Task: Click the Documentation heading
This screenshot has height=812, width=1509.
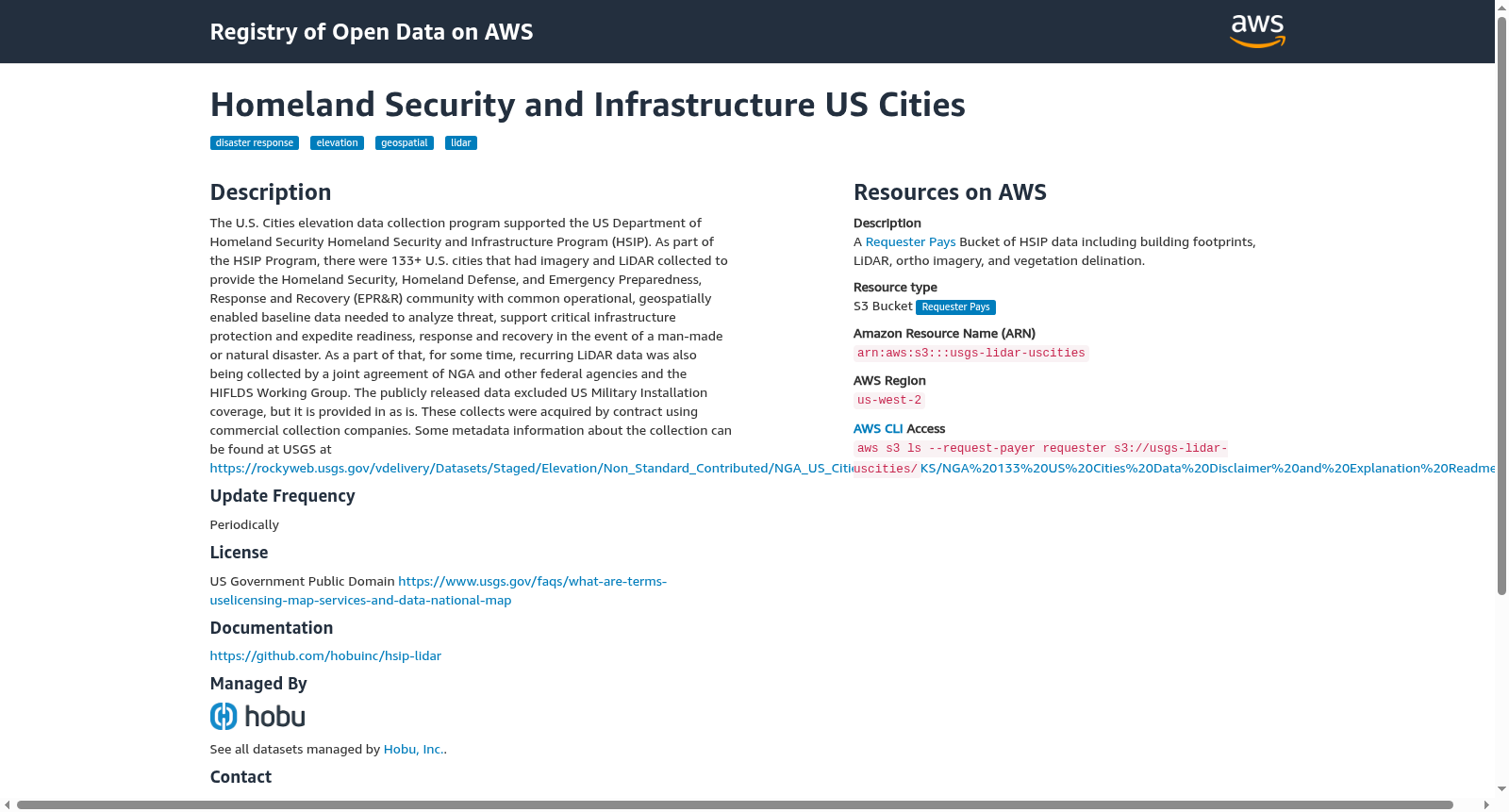Action: coord(271,628)
